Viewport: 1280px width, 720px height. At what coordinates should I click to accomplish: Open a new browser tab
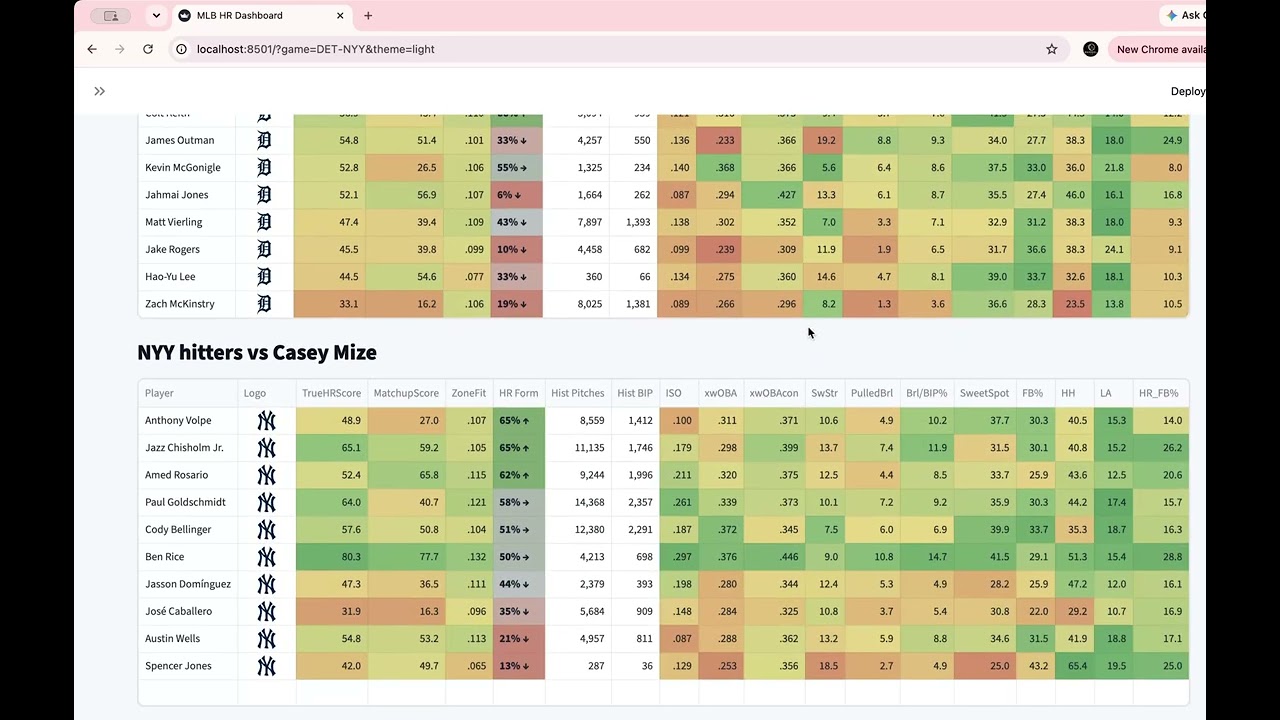tap(368, 16)
